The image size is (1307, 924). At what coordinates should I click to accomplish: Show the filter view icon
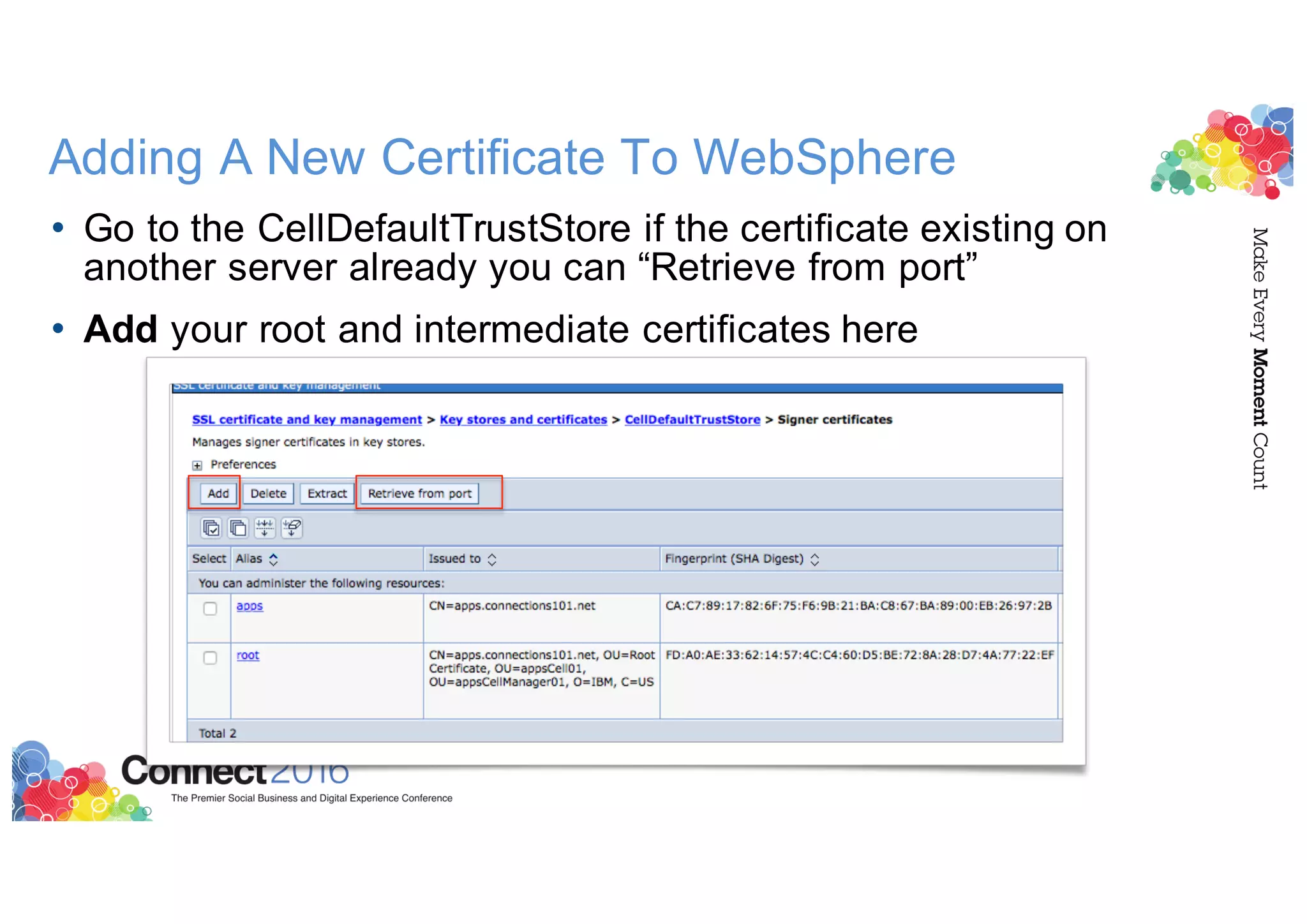(x=265, y=528)
